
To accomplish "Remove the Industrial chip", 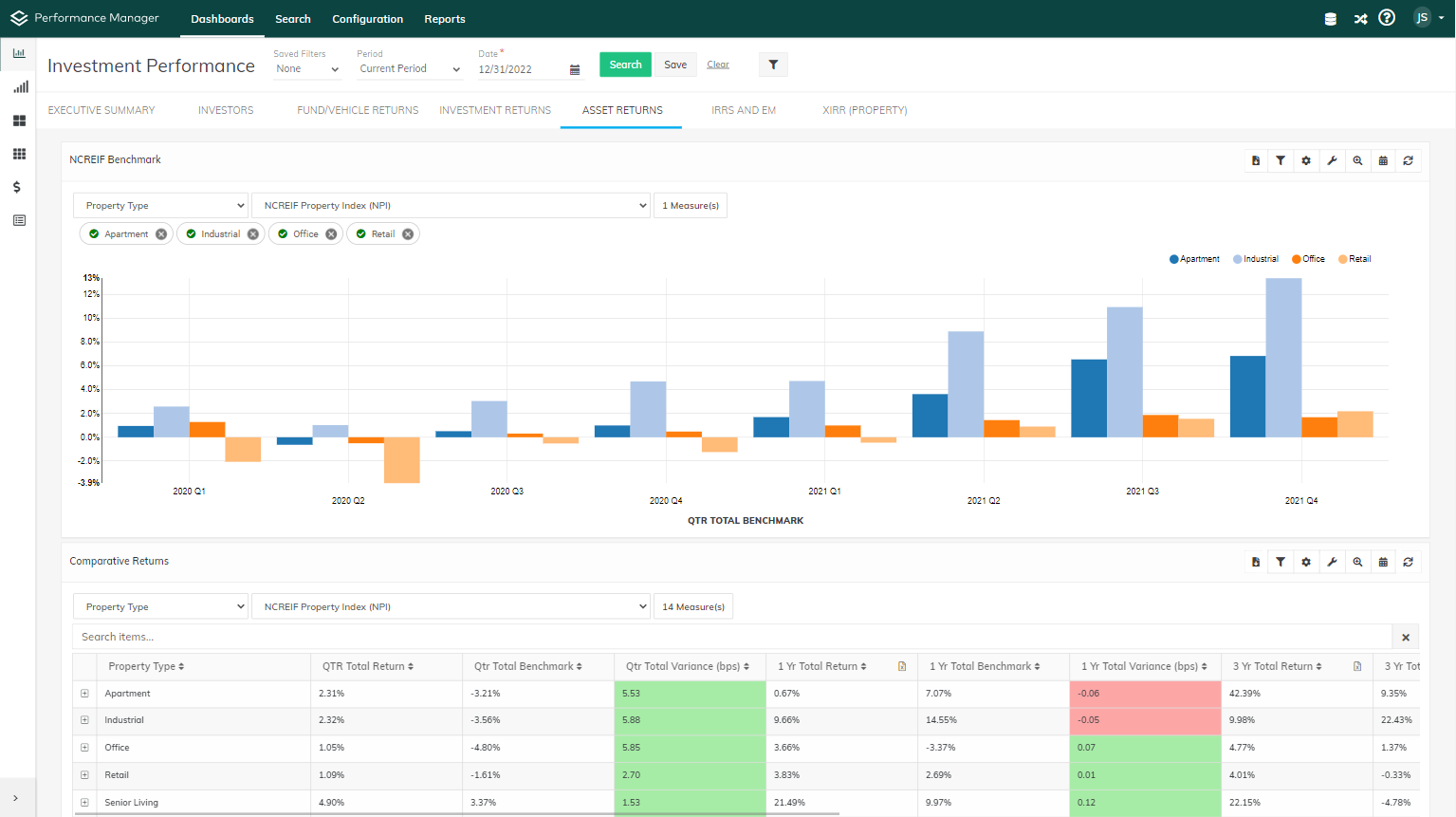I will pyautogui.click(x=253, y=234).
